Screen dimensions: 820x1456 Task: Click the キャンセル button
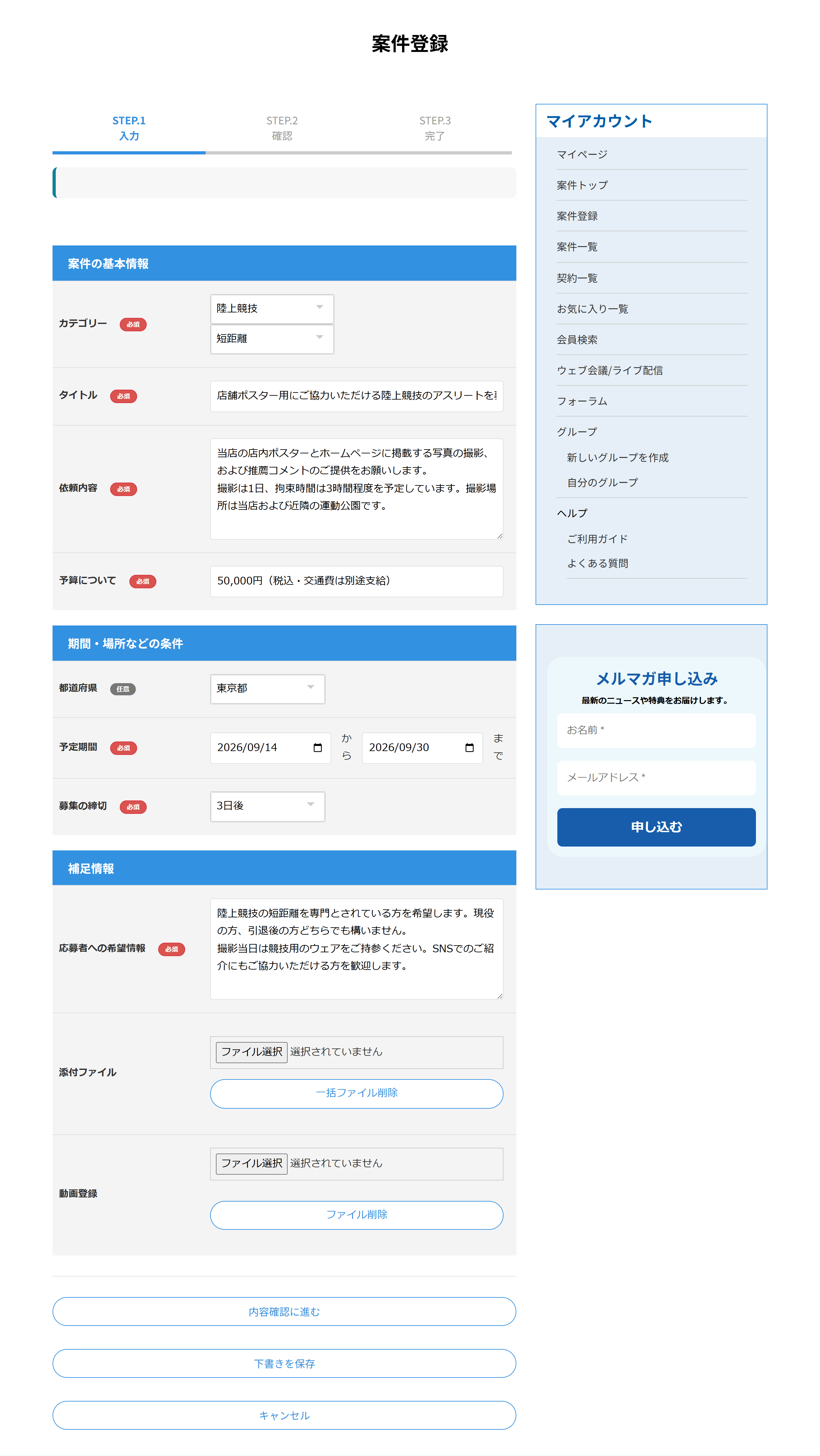point(284,1415)
